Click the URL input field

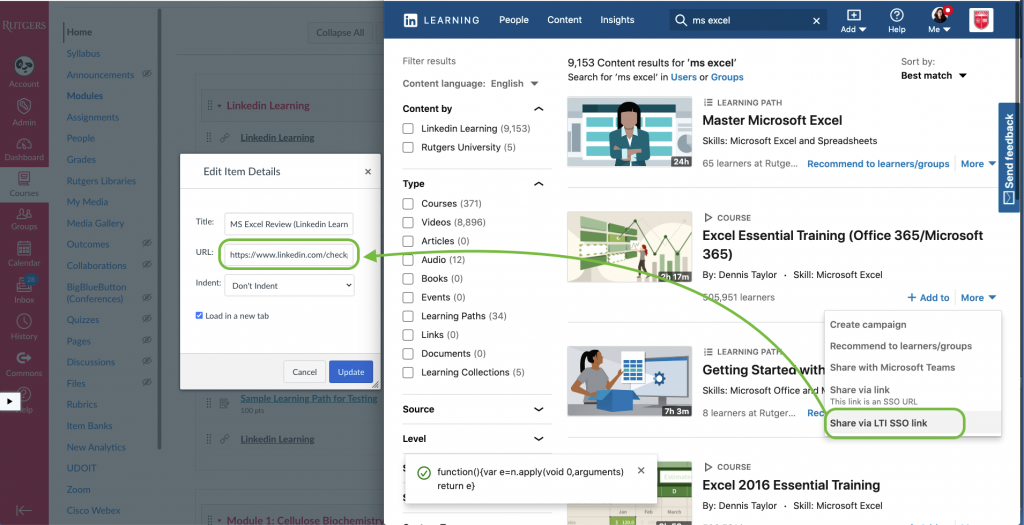tap(289, 255)
